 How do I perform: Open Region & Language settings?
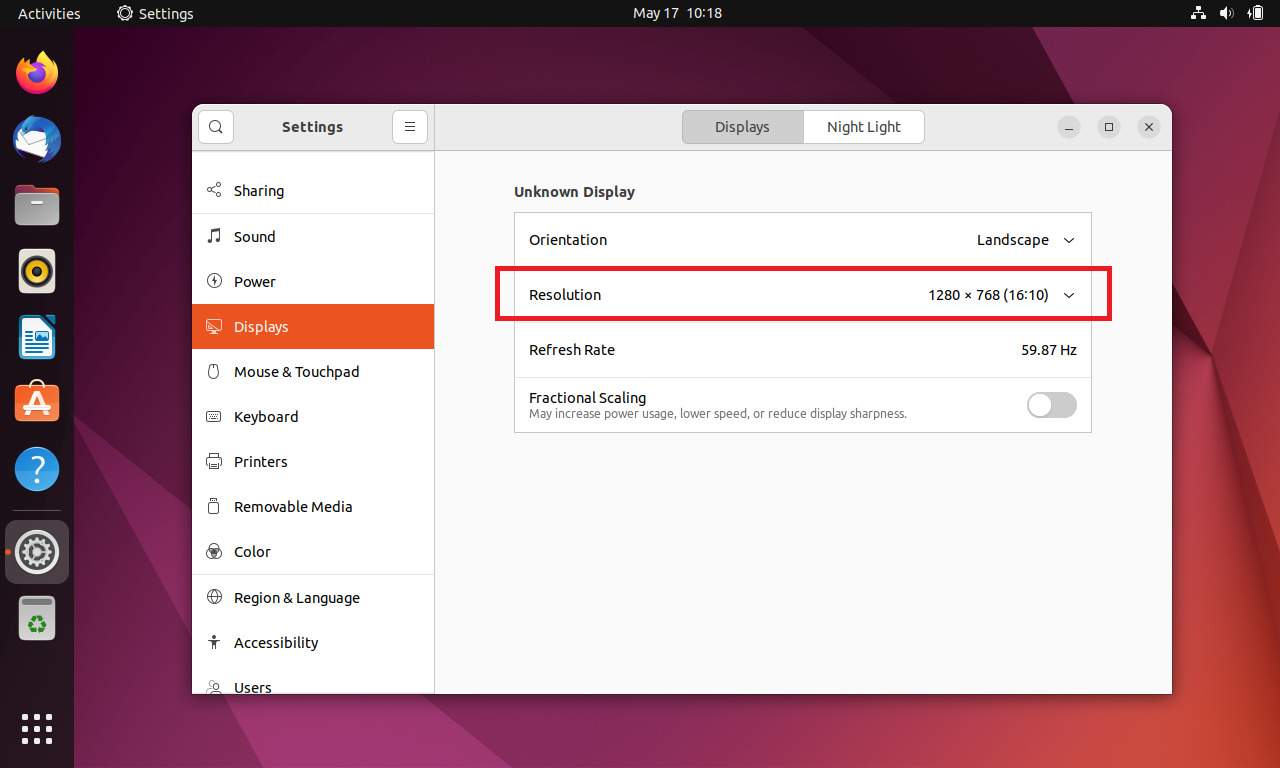point(297,597)
